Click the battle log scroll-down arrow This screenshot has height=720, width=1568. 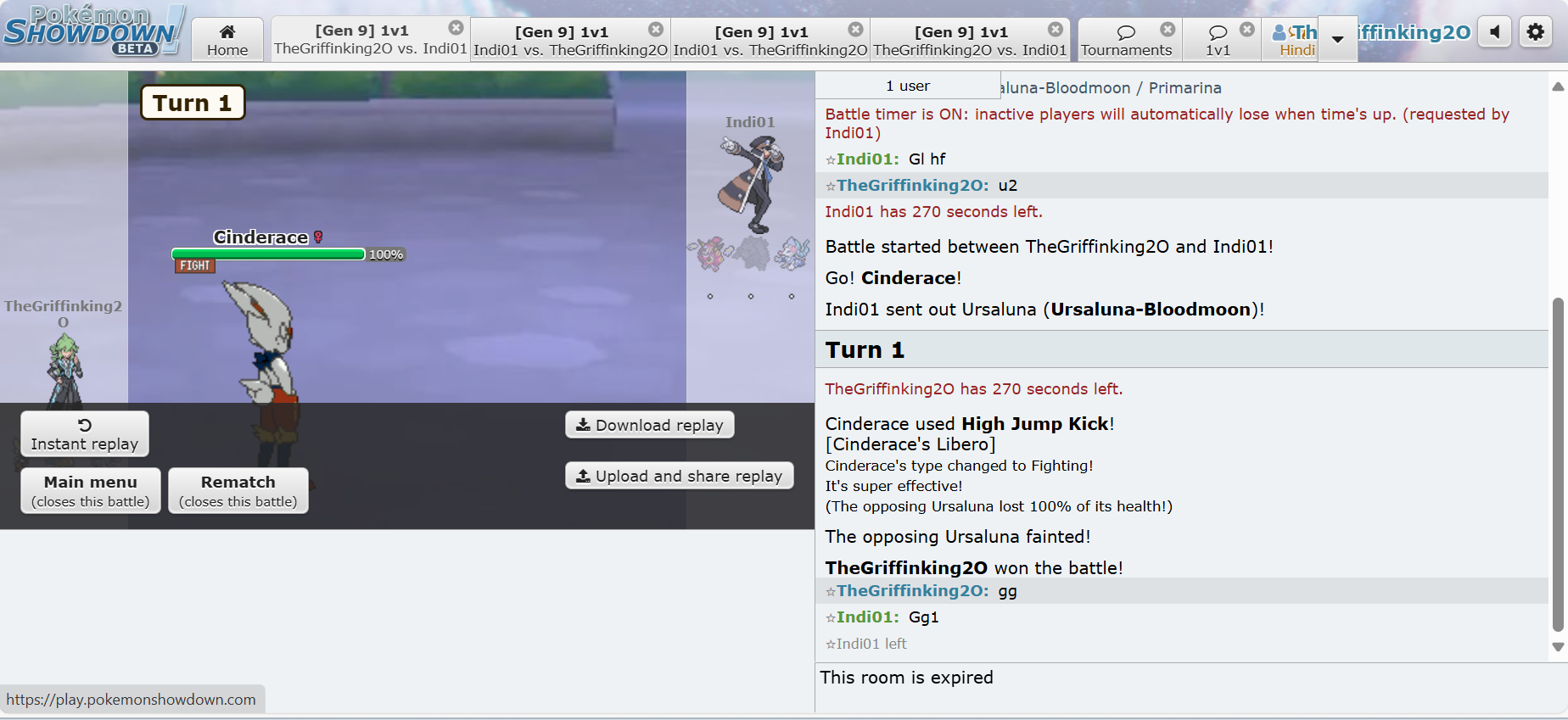1558,646
